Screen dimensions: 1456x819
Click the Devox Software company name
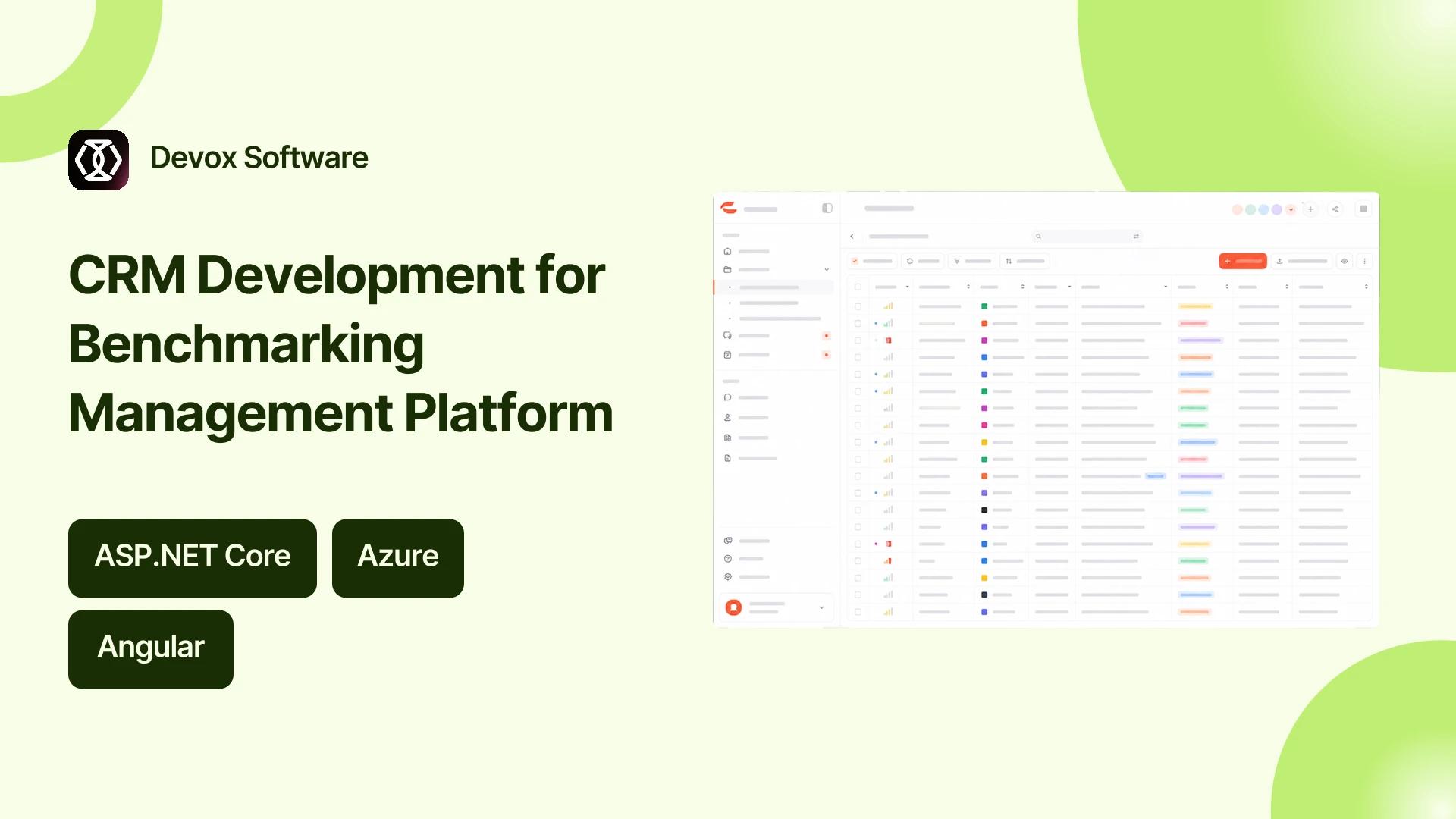tap(259, 158)
